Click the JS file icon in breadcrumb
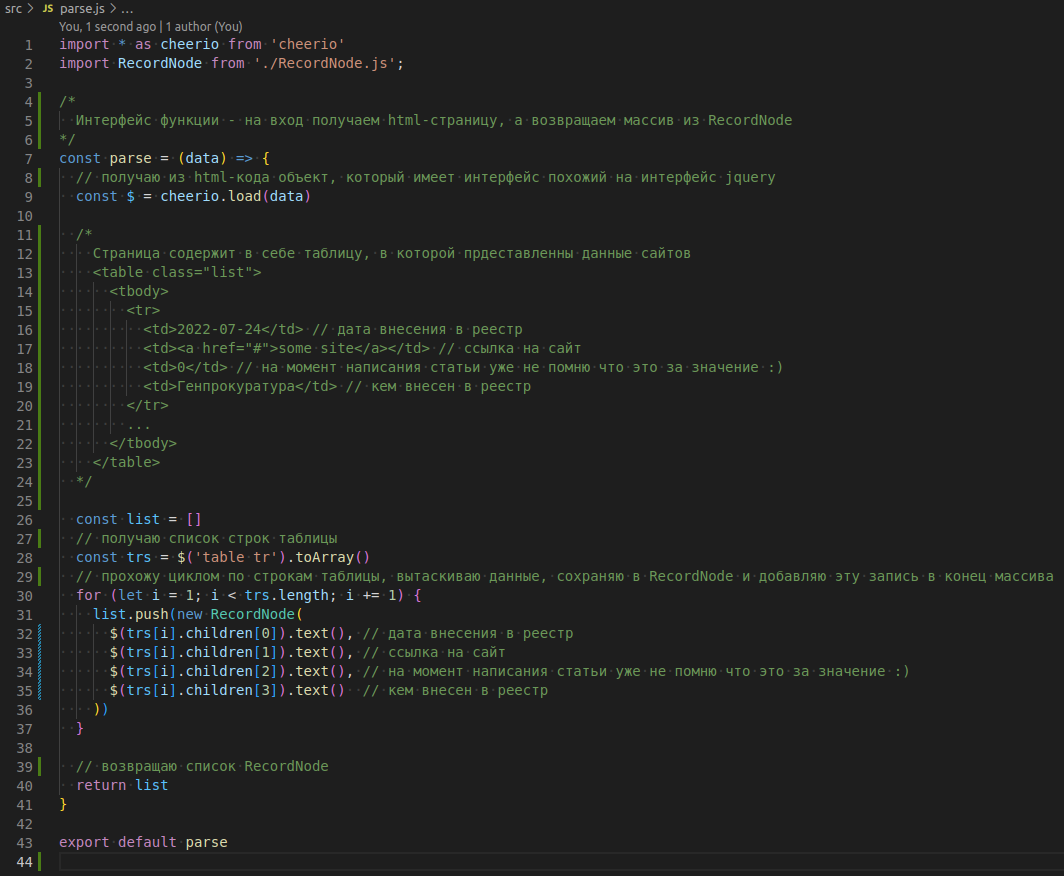The height and width of the screenshot is (876, 1064). coord(48,8)
